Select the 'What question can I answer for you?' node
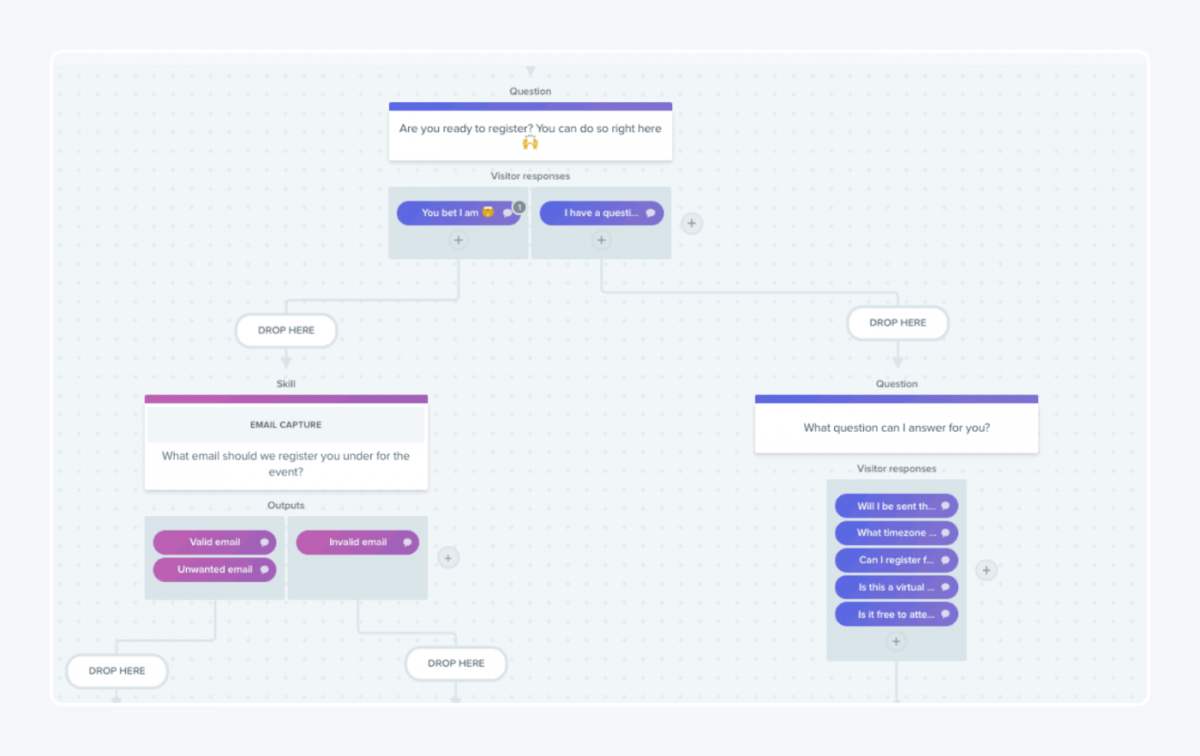1200x756 pixels. coord(896,425)
